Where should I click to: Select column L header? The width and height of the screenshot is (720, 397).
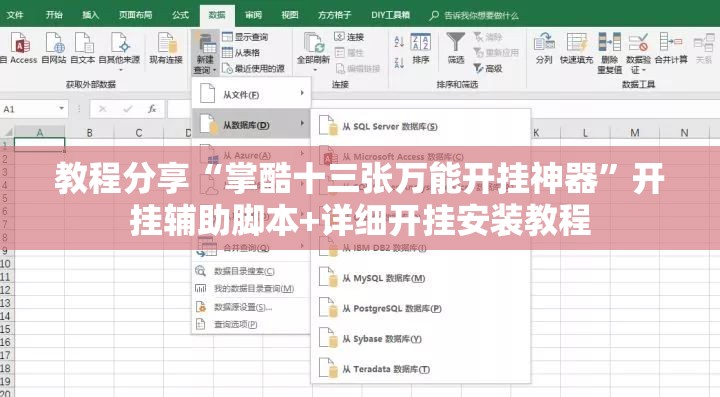[x=585, y=133]
